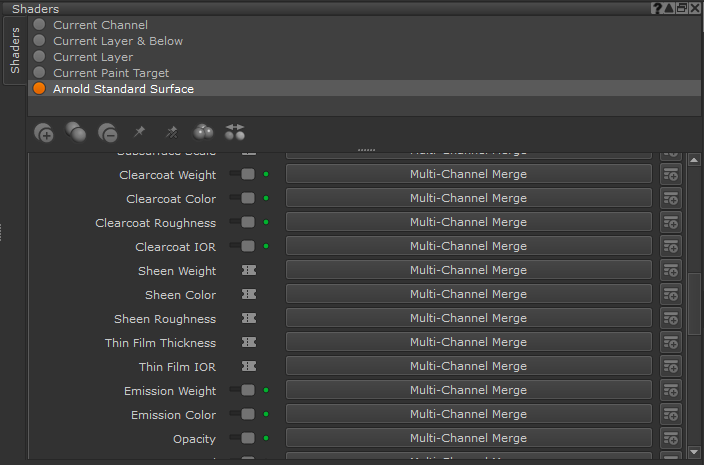This screenshot has width=704, height=465.
Task: Click the help question mark icon
Action: pos(657,8)
